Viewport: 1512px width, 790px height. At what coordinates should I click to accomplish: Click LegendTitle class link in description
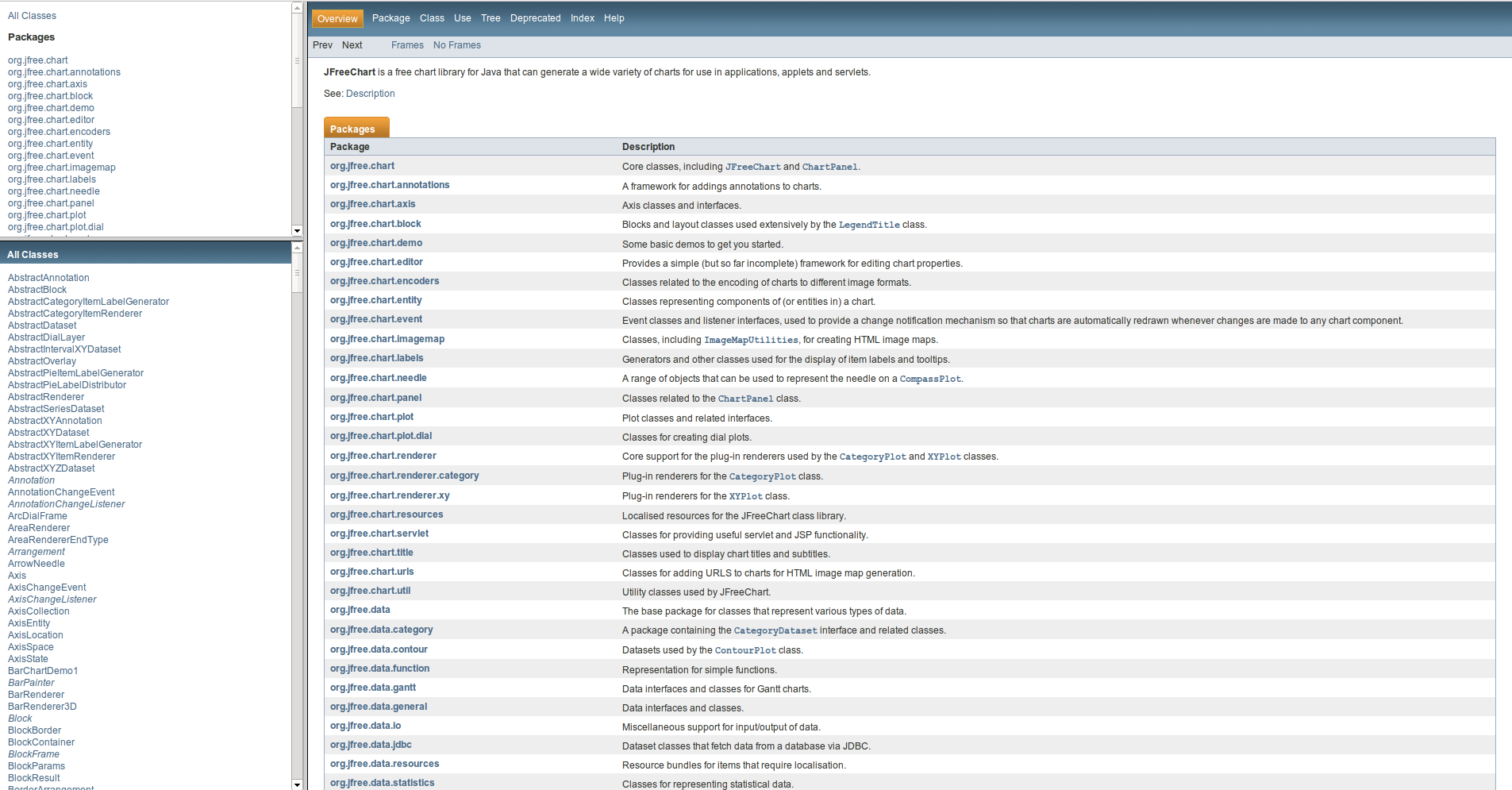coord(869,225)
